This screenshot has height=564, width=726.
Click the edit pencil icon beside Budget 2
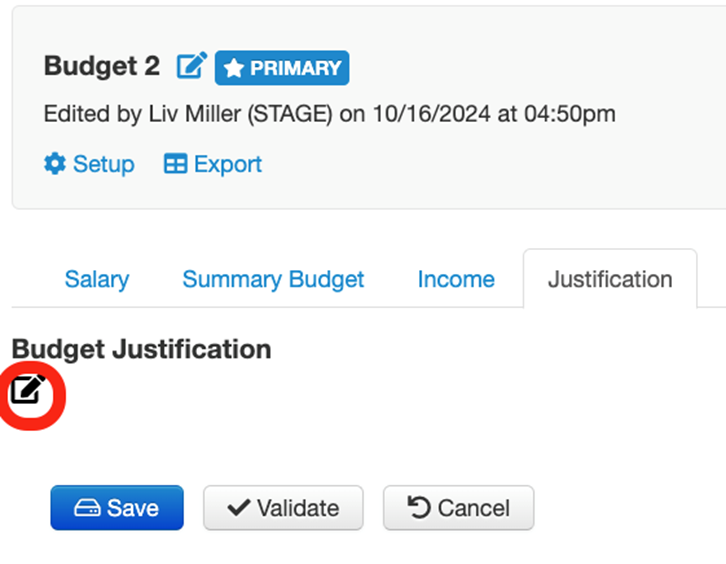pyautogui.click(x=191, y=66)
